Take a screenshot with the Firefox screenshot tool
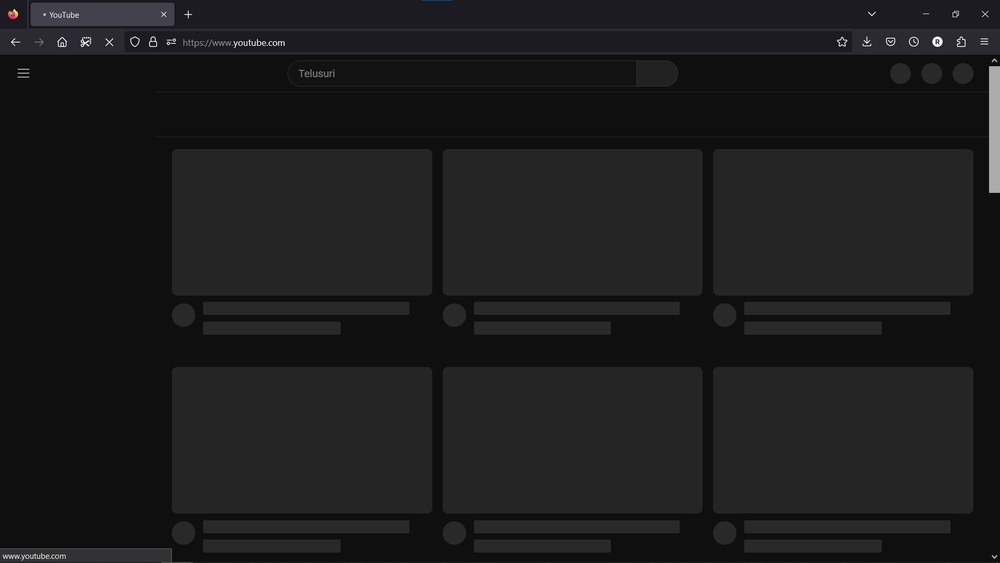Image resolution: width=1000 pixels, height=563 pixels. click(86, 42)
